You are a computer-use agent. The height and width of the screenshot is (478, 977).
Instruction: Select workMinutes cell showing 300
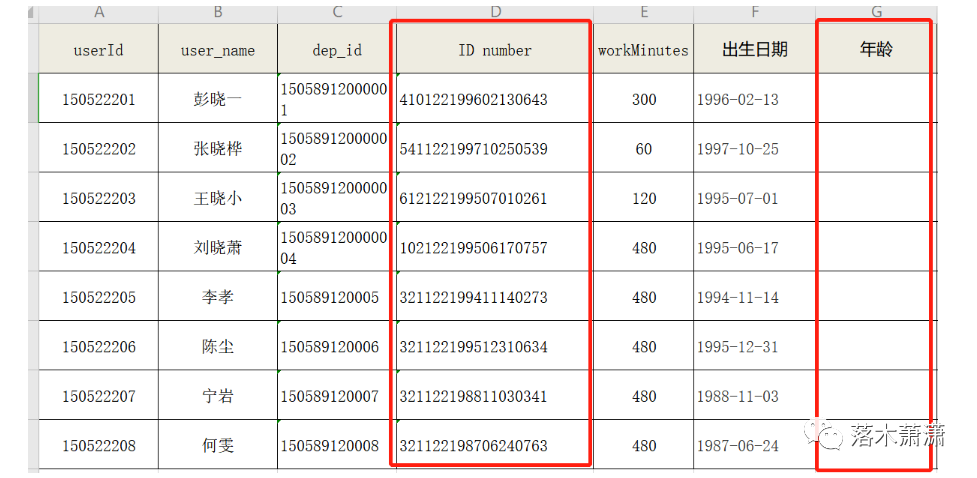pyautogui.click(x=644, y=98)
